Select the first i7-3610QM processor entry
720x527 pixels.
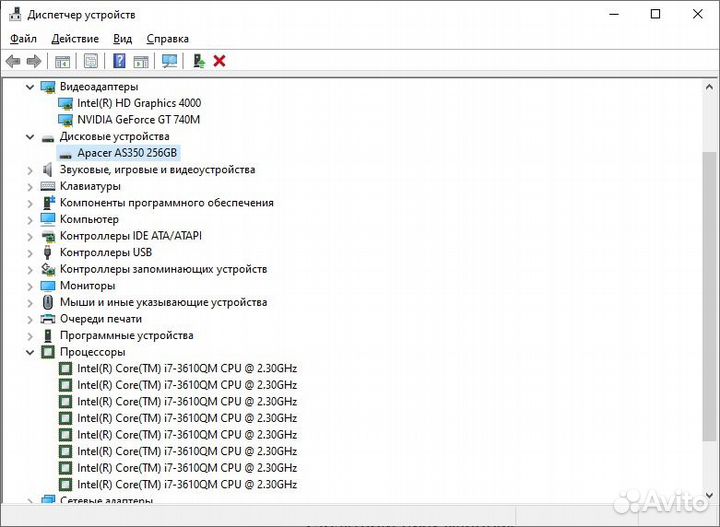click(187, 369)
